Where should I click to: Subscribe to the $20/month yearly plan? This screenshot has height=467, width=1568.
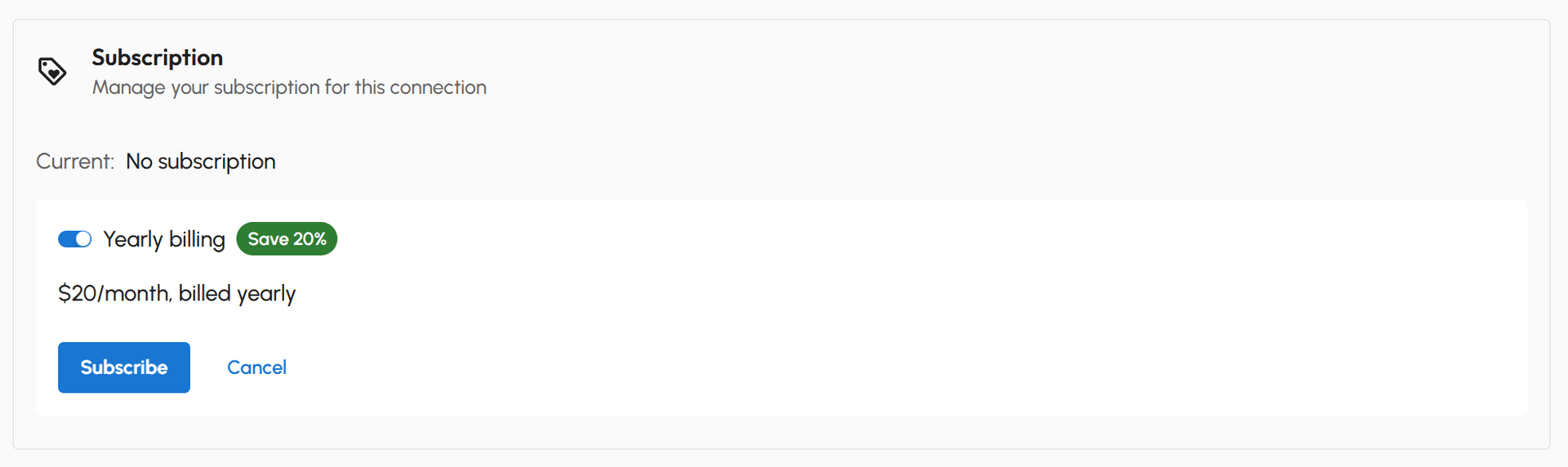(x=124, y=367)
